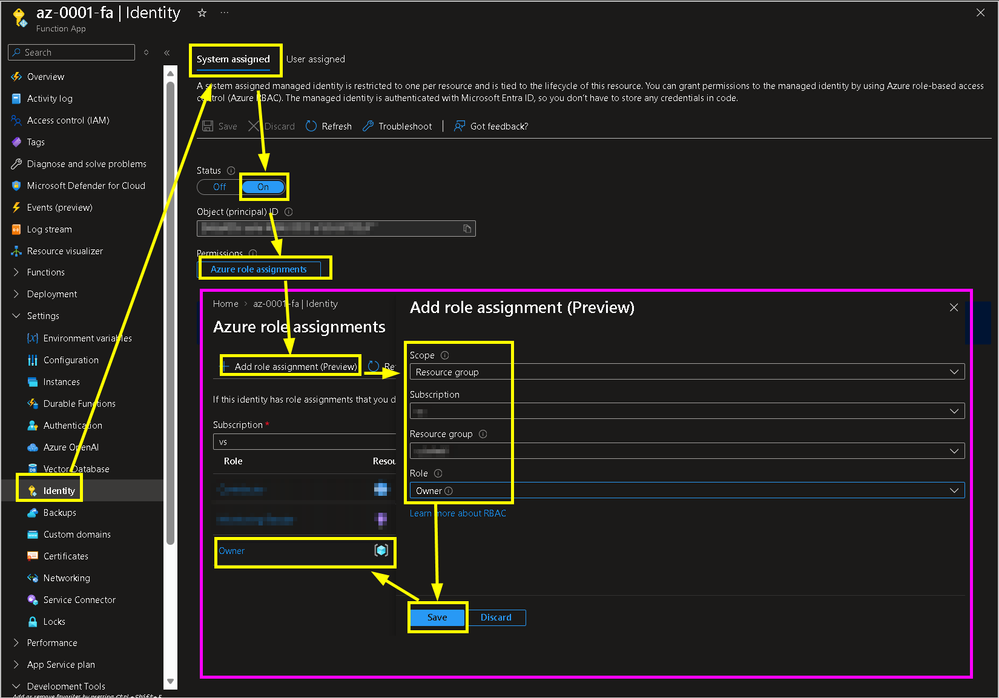
Task: Open the Subscription dropdown in role assignment panel
Action: point(687,411)
